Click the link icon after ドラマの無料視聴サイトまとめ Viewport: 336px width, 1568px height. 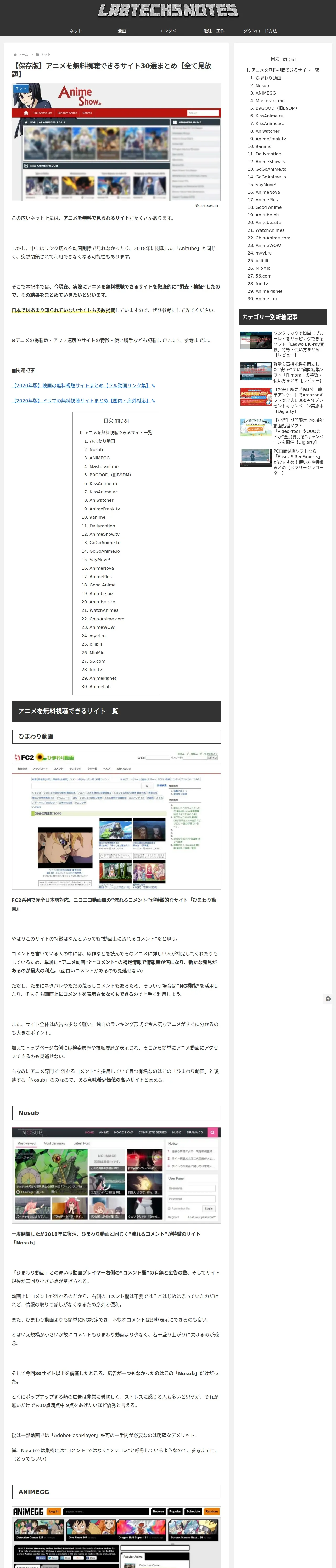pyautogui.click(x=153, y=401)
